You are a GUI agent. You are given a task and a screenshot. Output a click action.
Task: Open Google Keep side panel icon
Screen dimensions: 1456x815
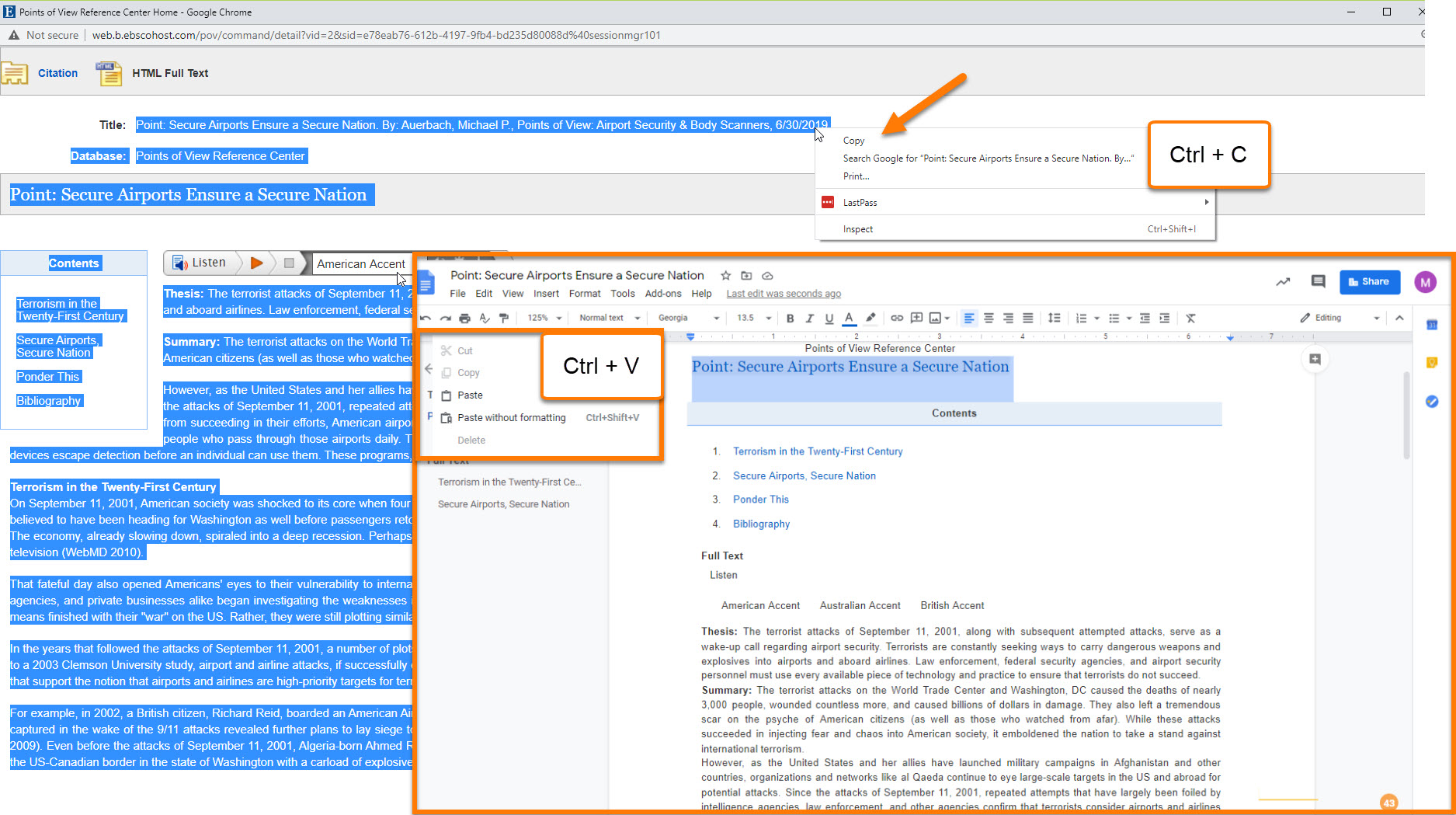coord(1432,363)
